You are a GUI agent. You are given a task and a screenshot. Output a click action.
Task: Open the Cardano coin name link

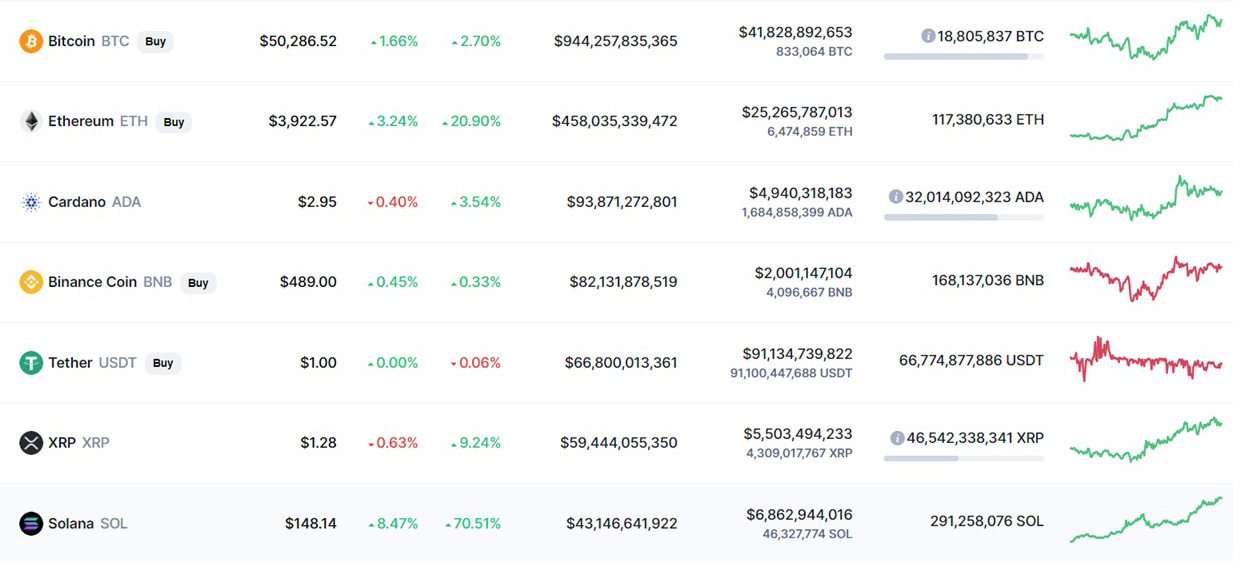coord(77,202)
